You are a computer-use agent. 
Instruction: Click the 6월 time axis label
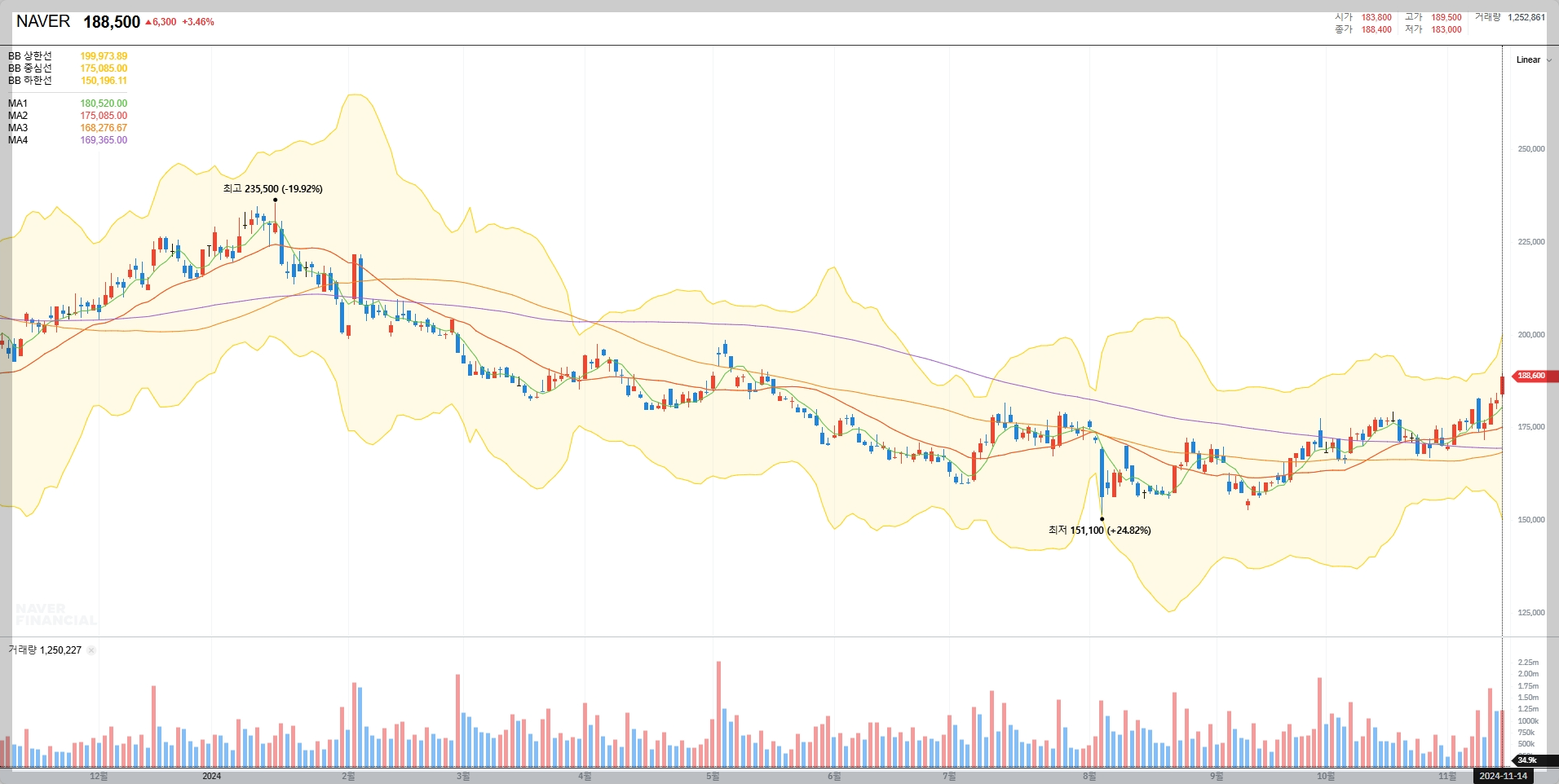834,777
